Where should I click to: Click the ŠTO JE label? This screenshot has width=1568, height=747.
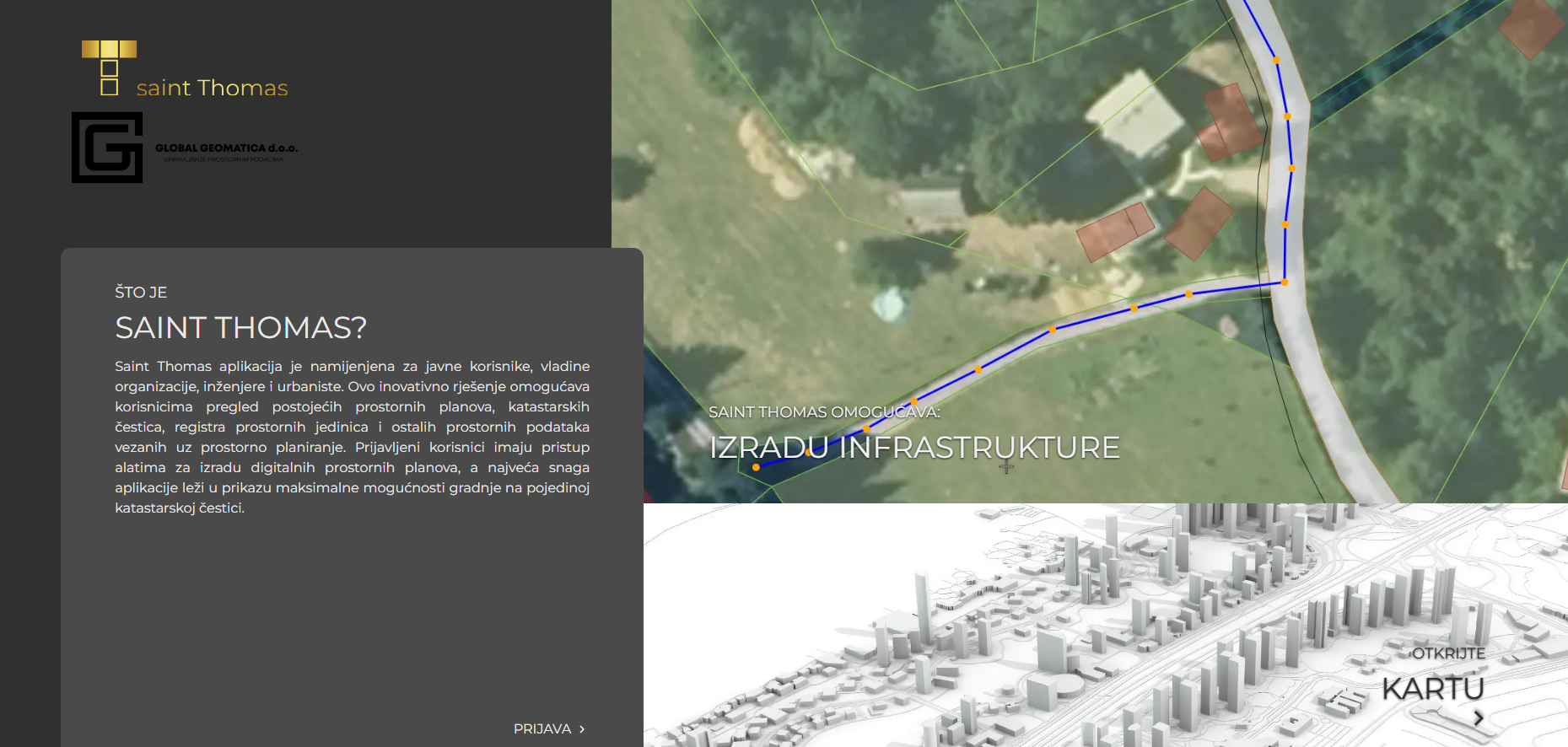click(141, 293)
